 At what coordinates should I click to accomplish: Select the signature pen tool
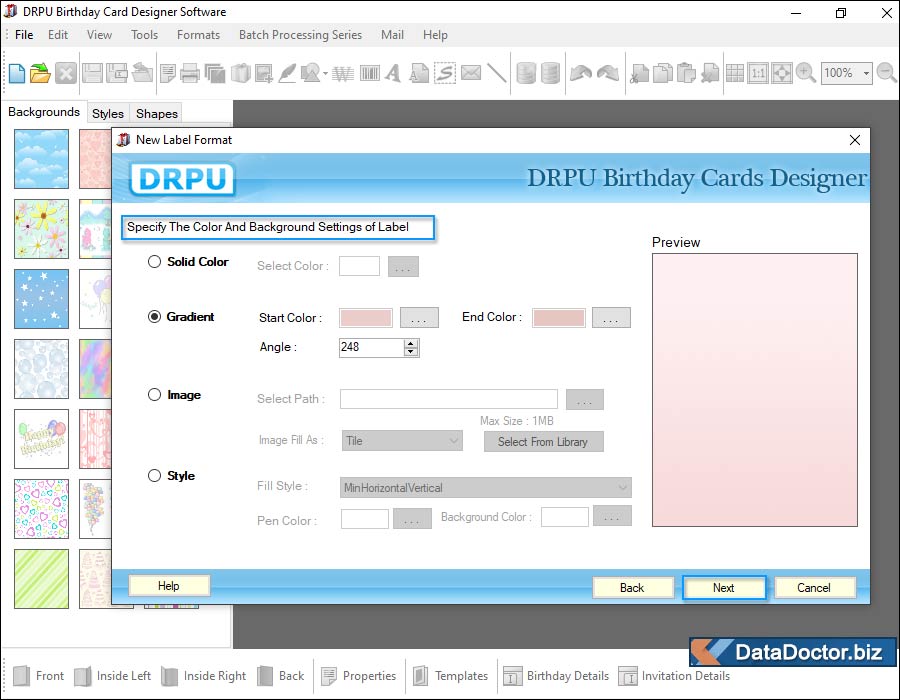(x=287, y=73)
